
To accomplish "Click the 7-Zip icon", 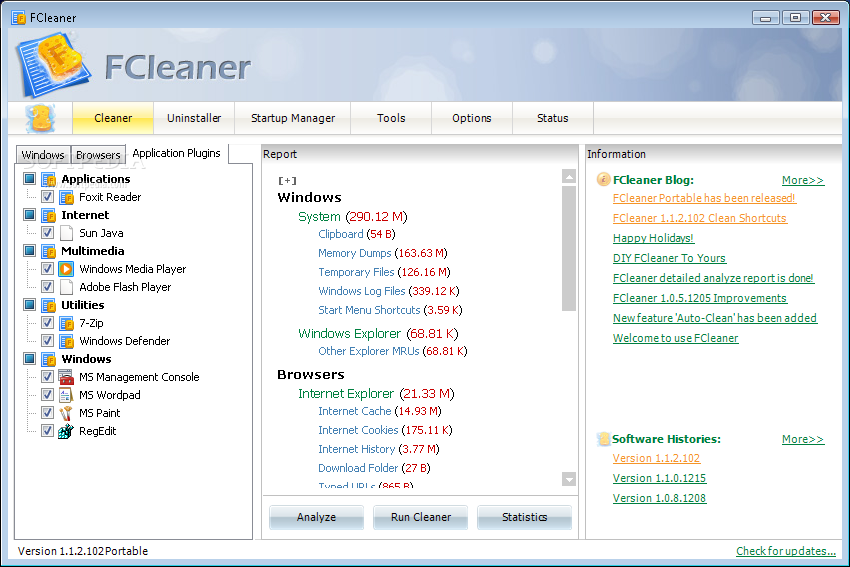I will [66, 323].
